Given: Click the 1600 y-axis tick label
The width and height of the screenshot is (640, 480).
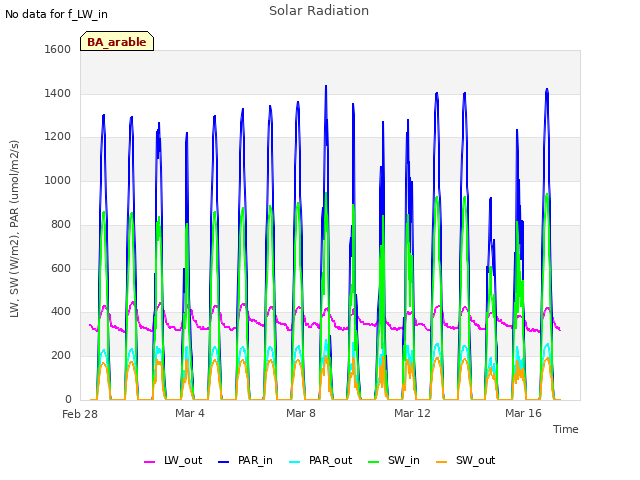Looking at the screenshot, I should tap(58, 49).
